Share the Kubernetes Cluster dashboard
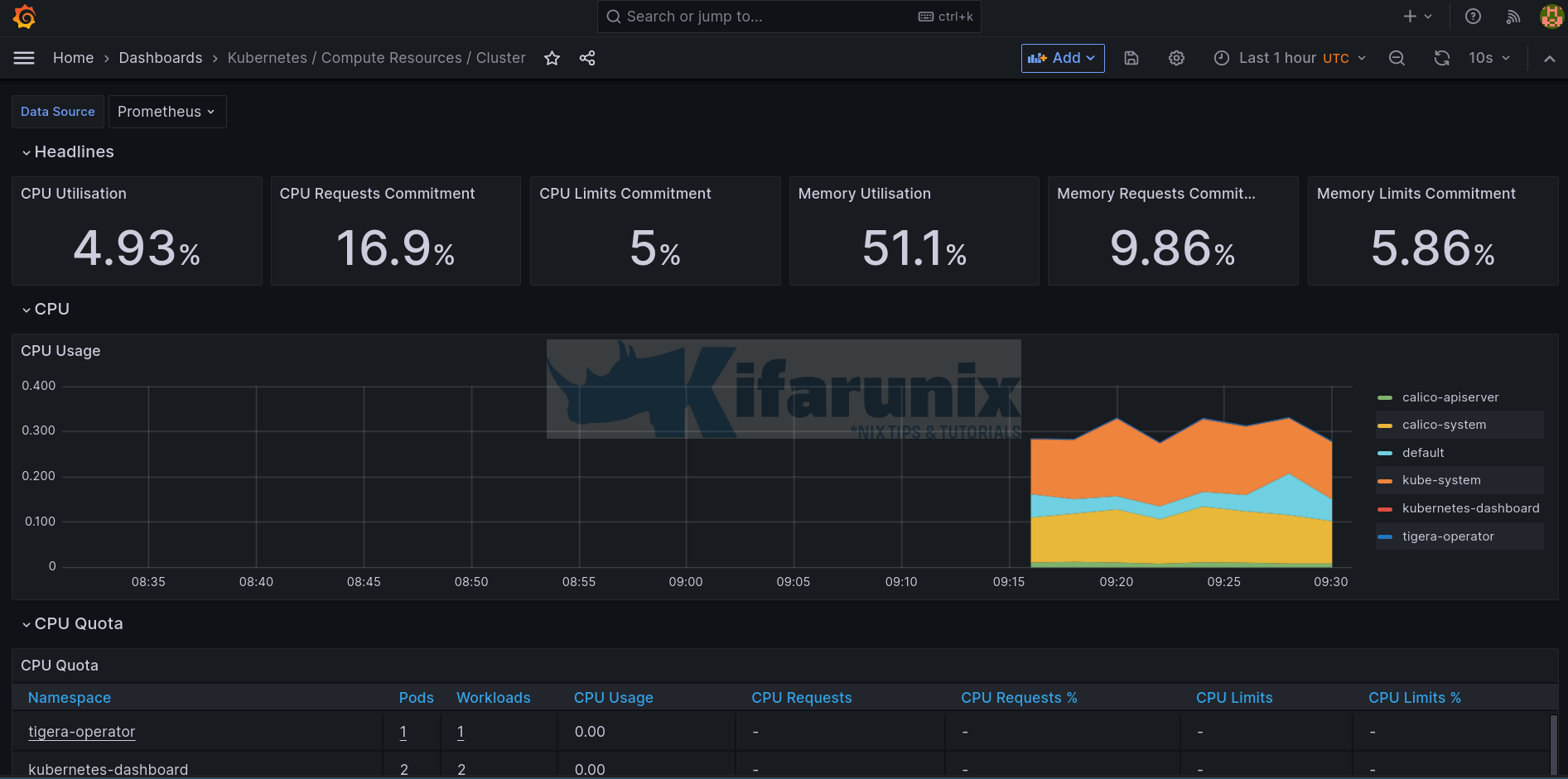The width and height of the screenshot is (1568, 779). point(587,58)
